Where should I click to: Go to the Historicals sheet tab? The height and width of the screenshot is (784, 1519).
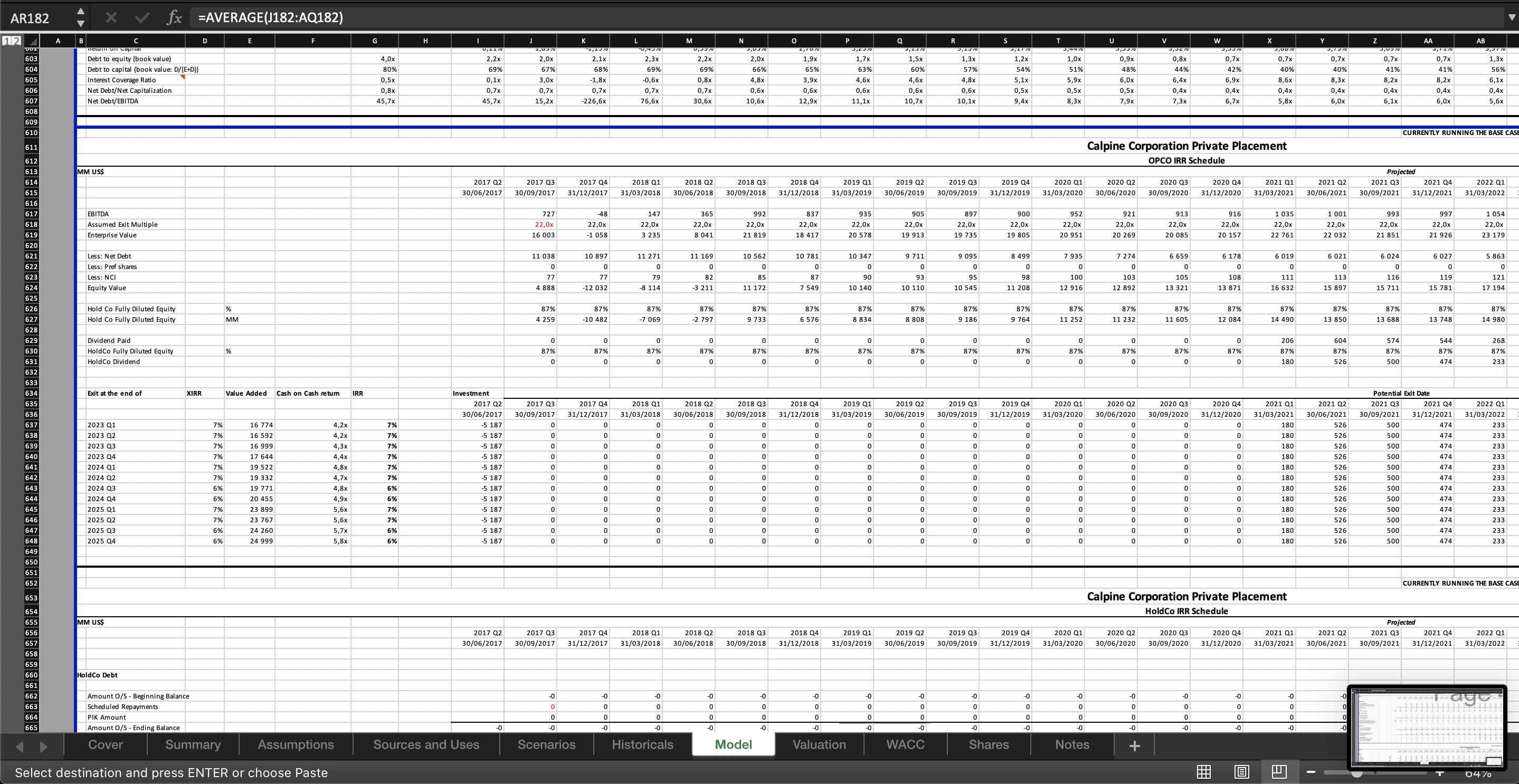pyautogui.click(x=642, y=744)
